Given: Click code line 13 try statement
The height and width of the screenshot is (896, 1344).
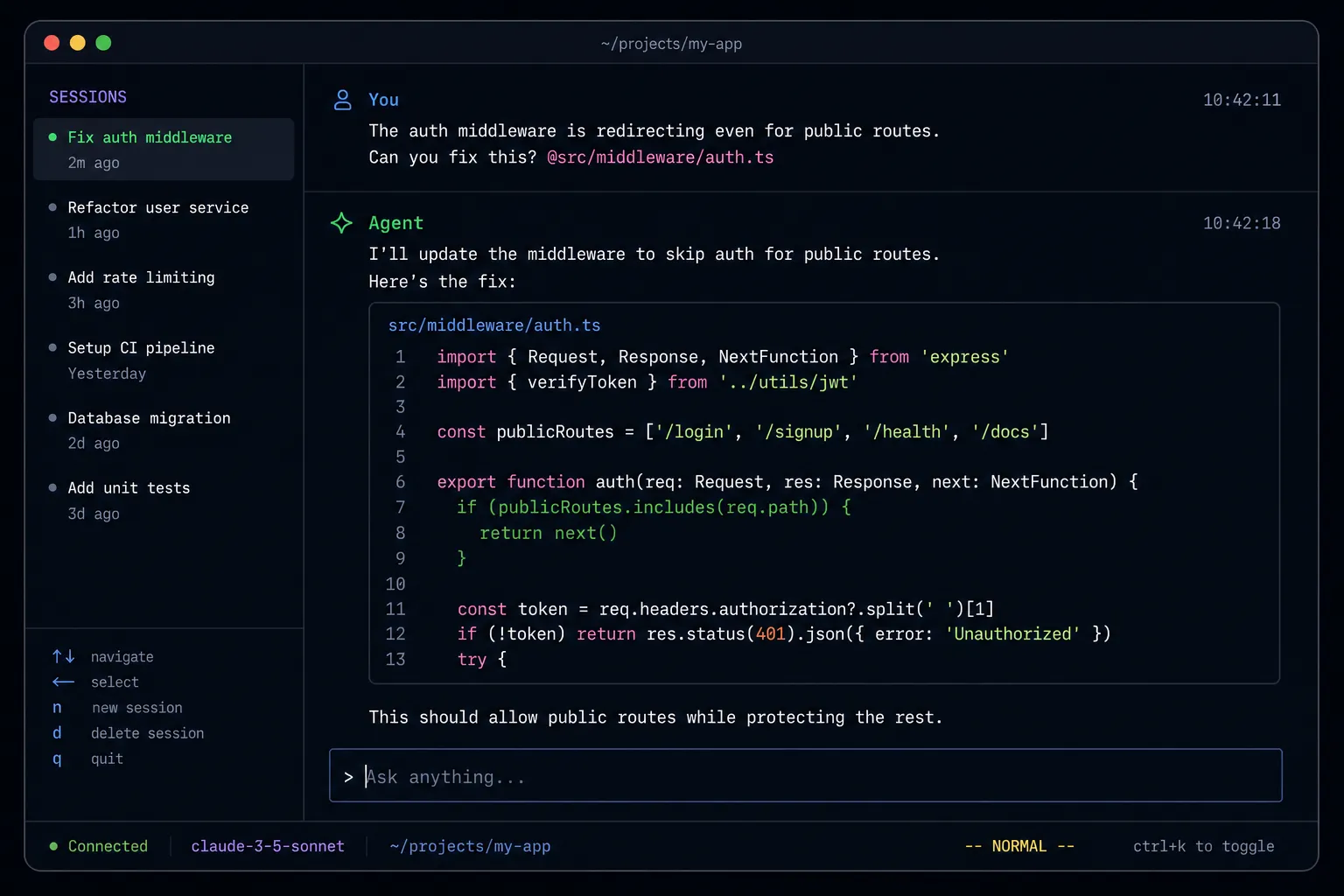Looking at the screenshot, I should point(482,660).
